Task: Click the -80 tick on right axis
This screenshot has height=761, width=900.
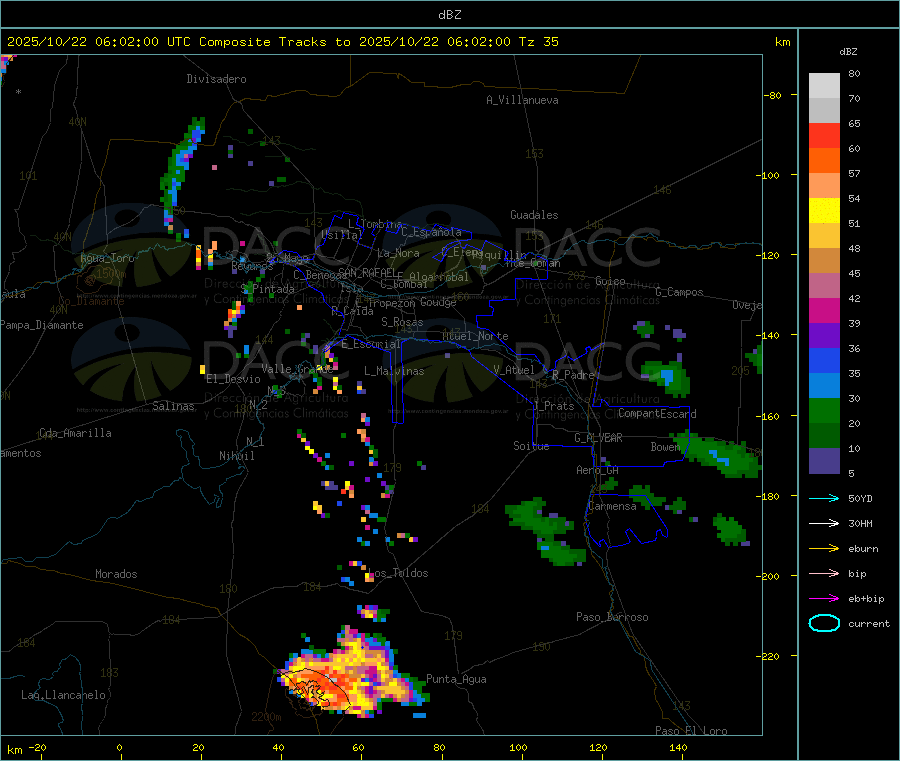Action: tap(773, 95)
